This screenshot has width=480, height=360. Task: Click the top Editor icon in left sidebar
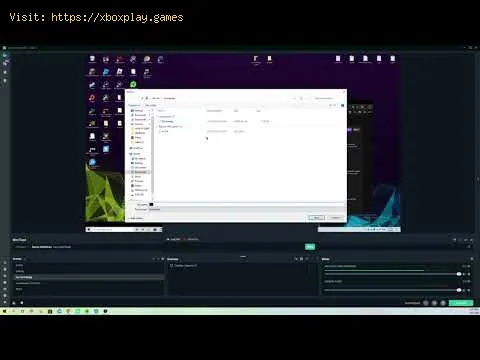(5, 55)
